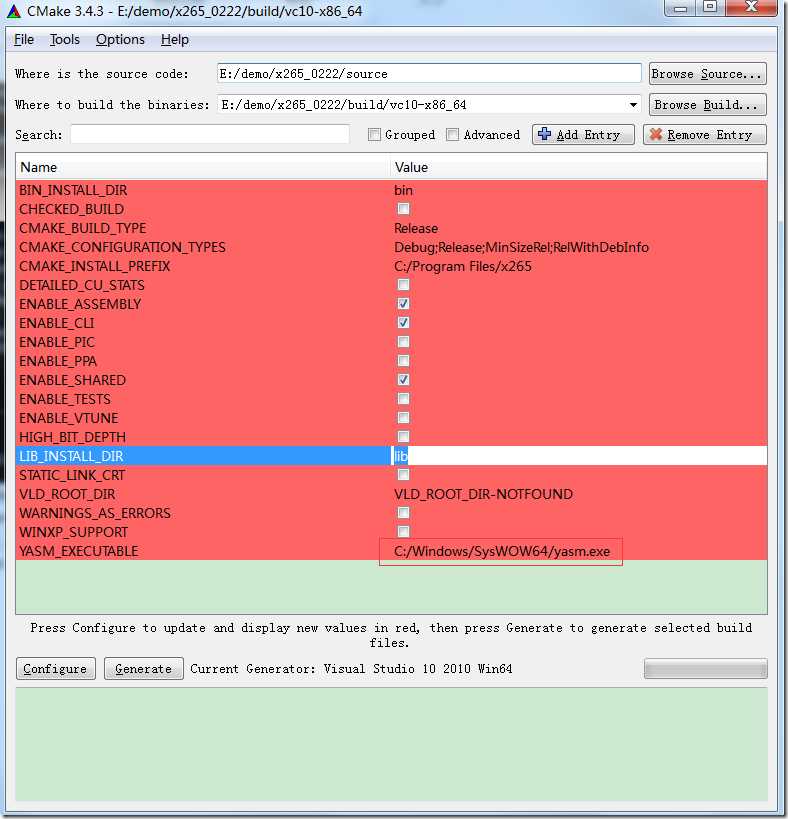788x819 pixels.
Task: Click the progress bar at bottom right
Action: click(x=705, y=669)
